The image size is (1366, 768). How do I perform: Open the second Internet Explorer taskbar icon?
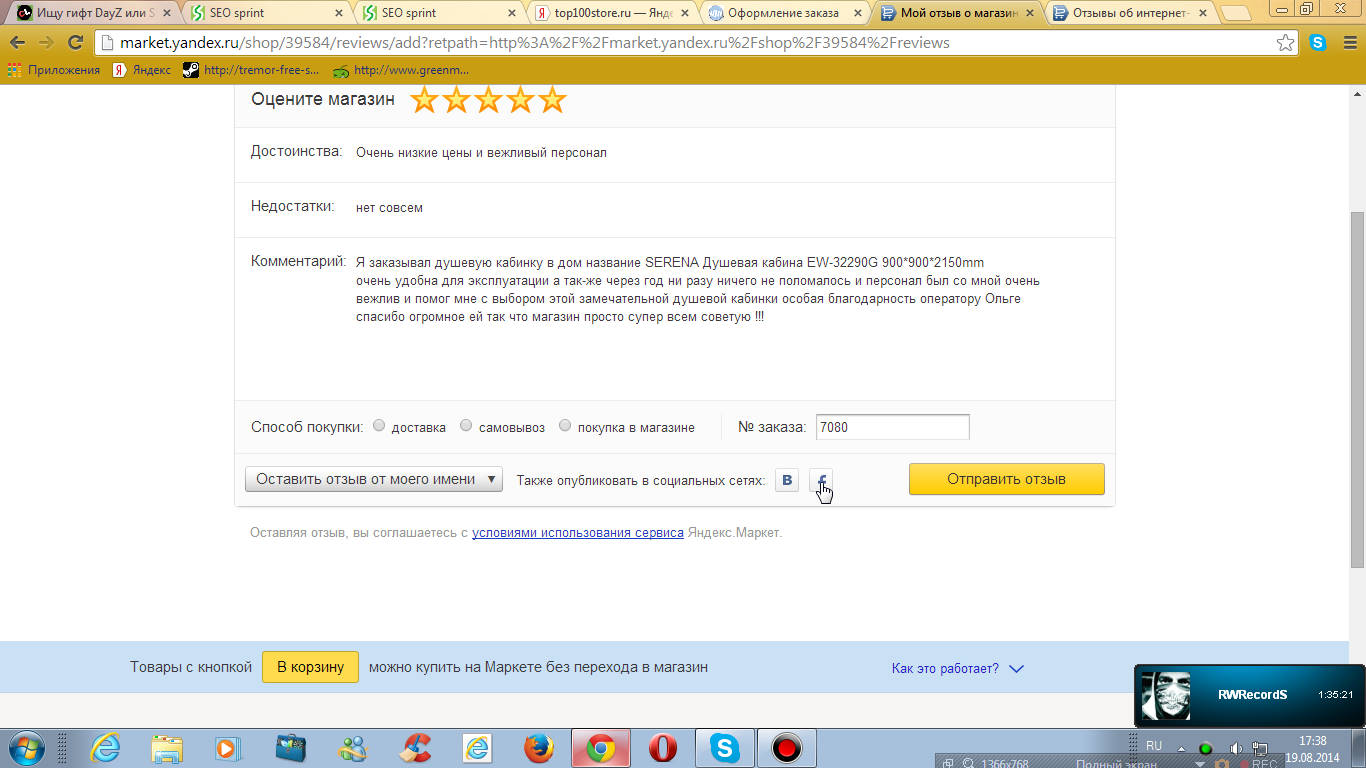[477, 748]
